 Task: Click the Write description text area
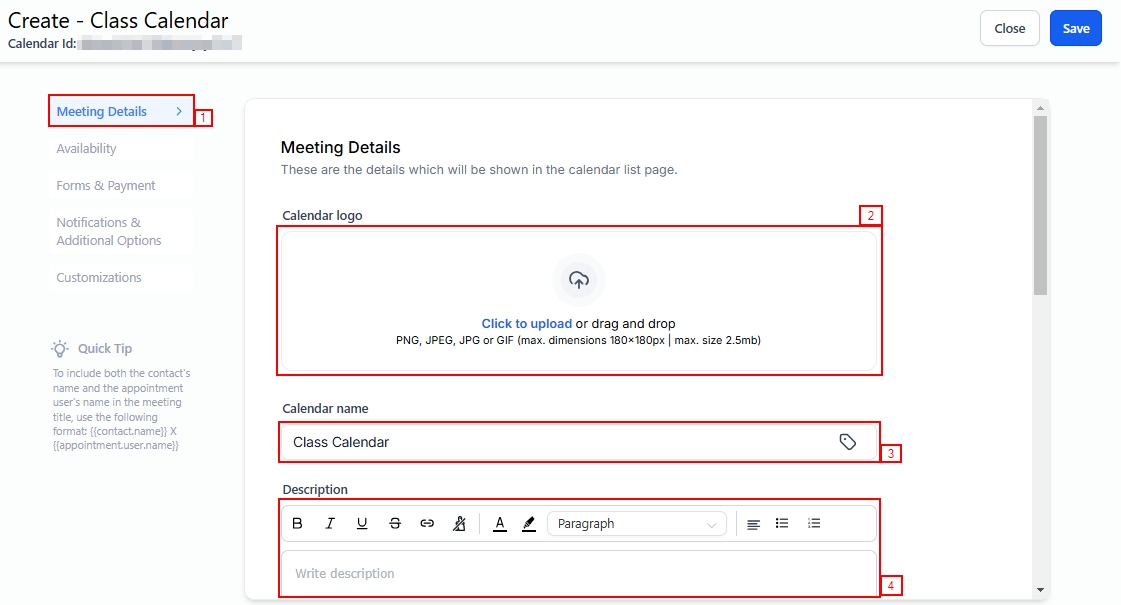[578, 574]
